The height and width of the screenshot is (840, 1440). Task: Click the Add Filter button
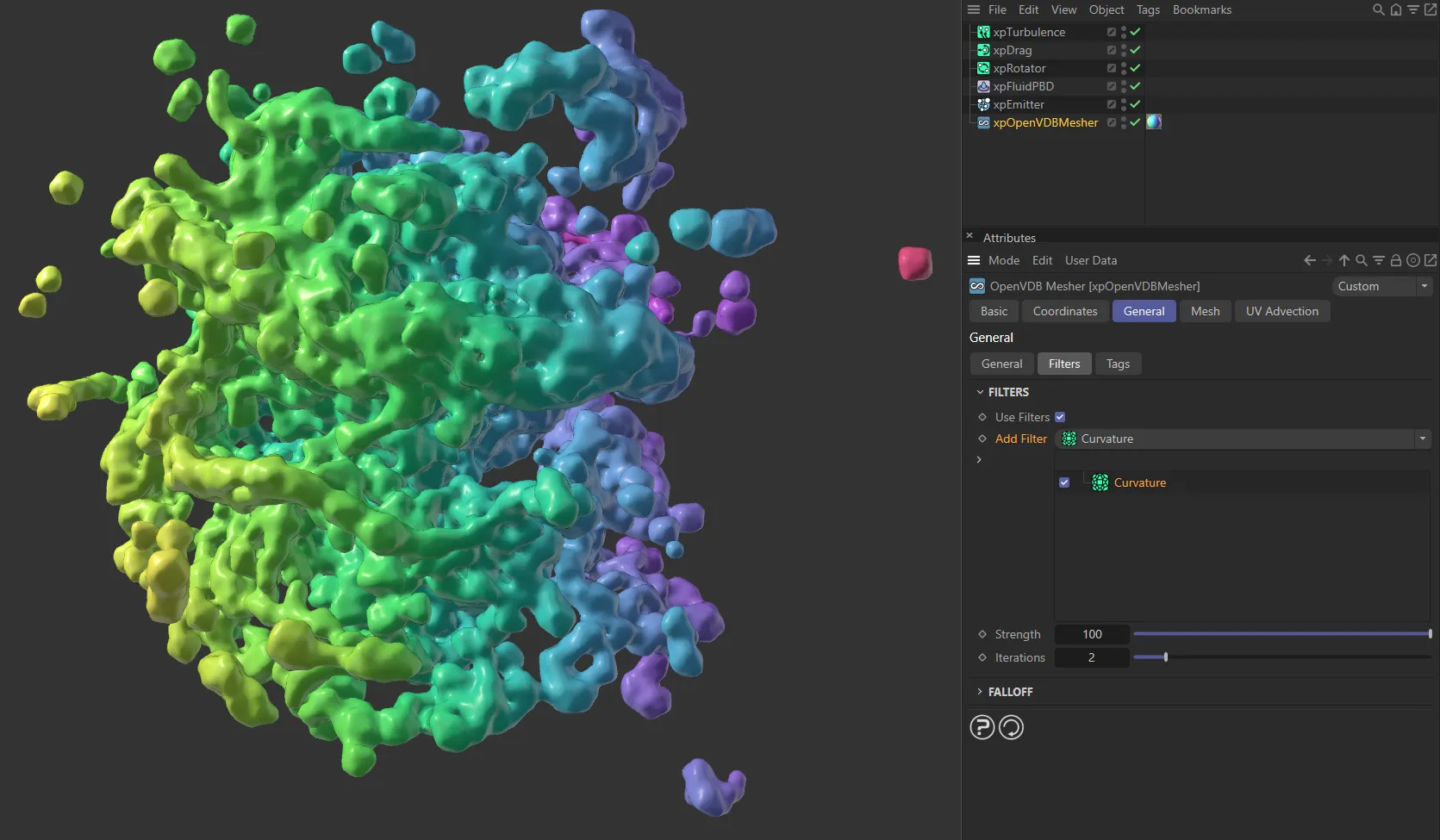pos(1020,439)
